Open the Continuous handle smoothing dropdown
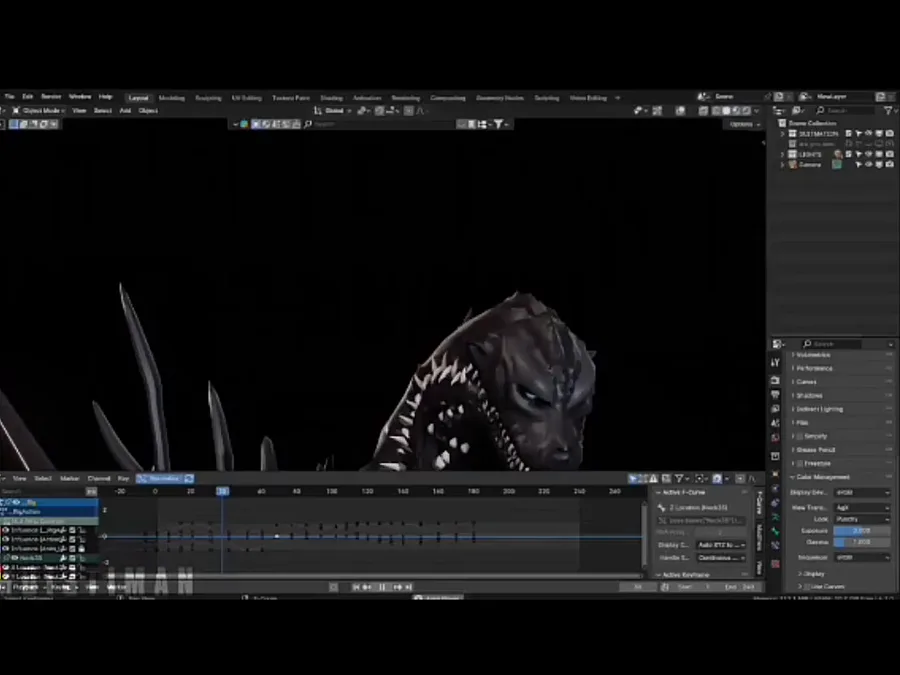This screenshot has width=900, height=675. pyautogui.click(x=721, y=557)
